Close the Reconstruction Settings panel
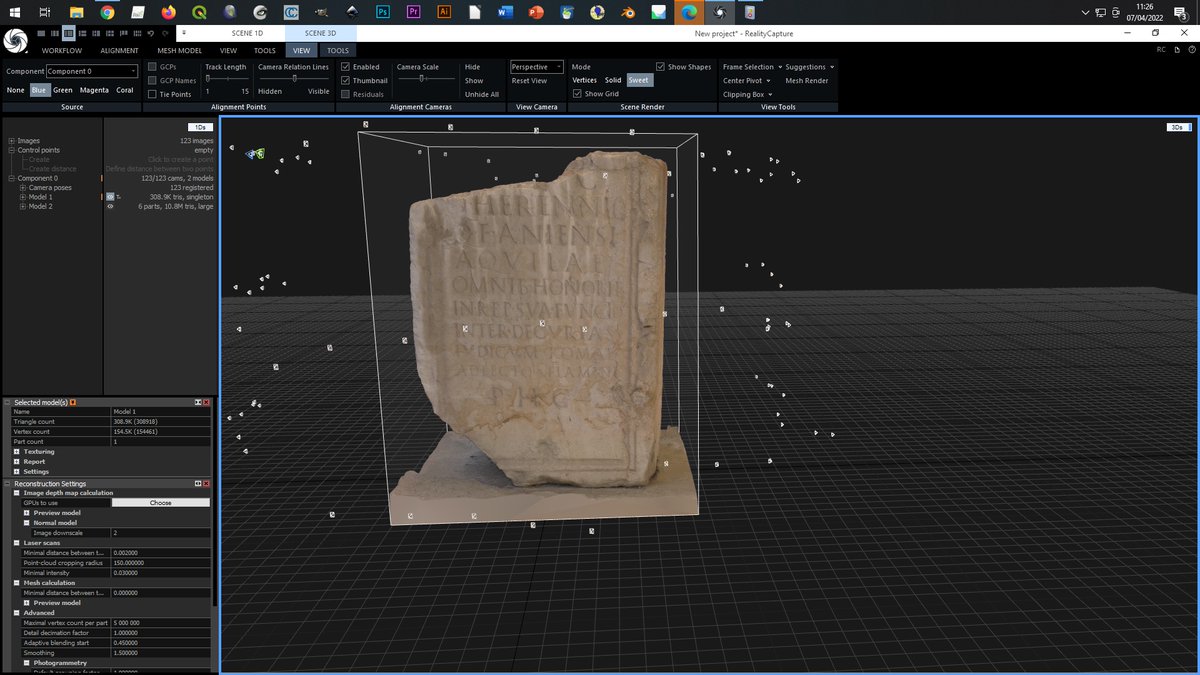1200x675 pixels. (x=206, y=484)
